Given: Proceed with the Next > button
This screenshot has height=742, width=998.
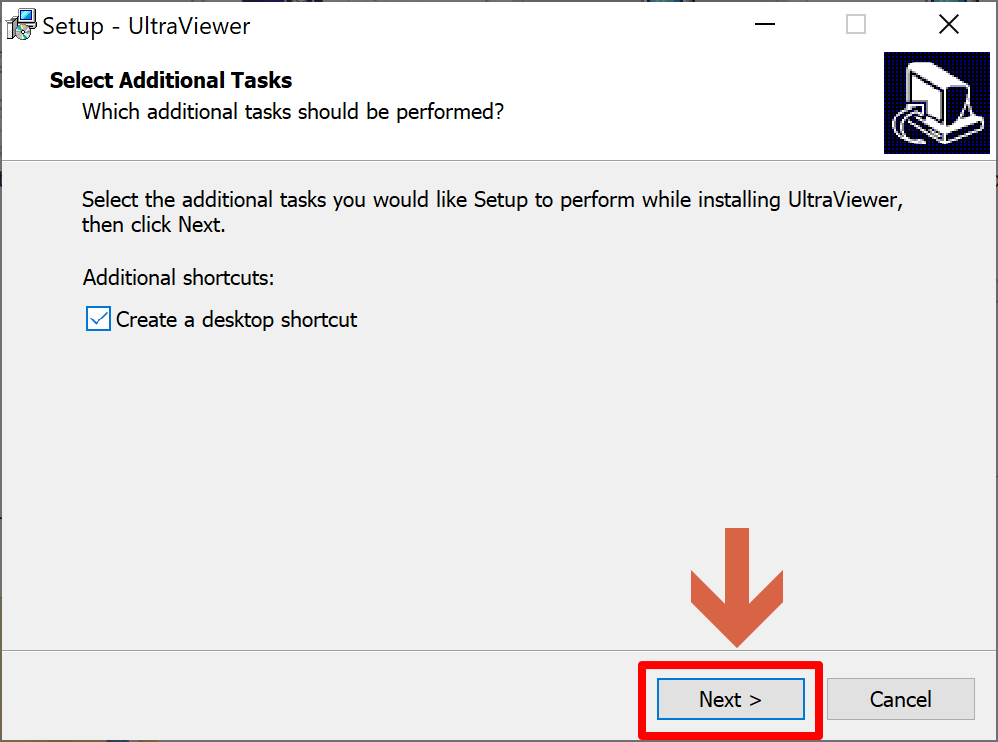Looking at the screenshot, I should click(x=731, y=699).
